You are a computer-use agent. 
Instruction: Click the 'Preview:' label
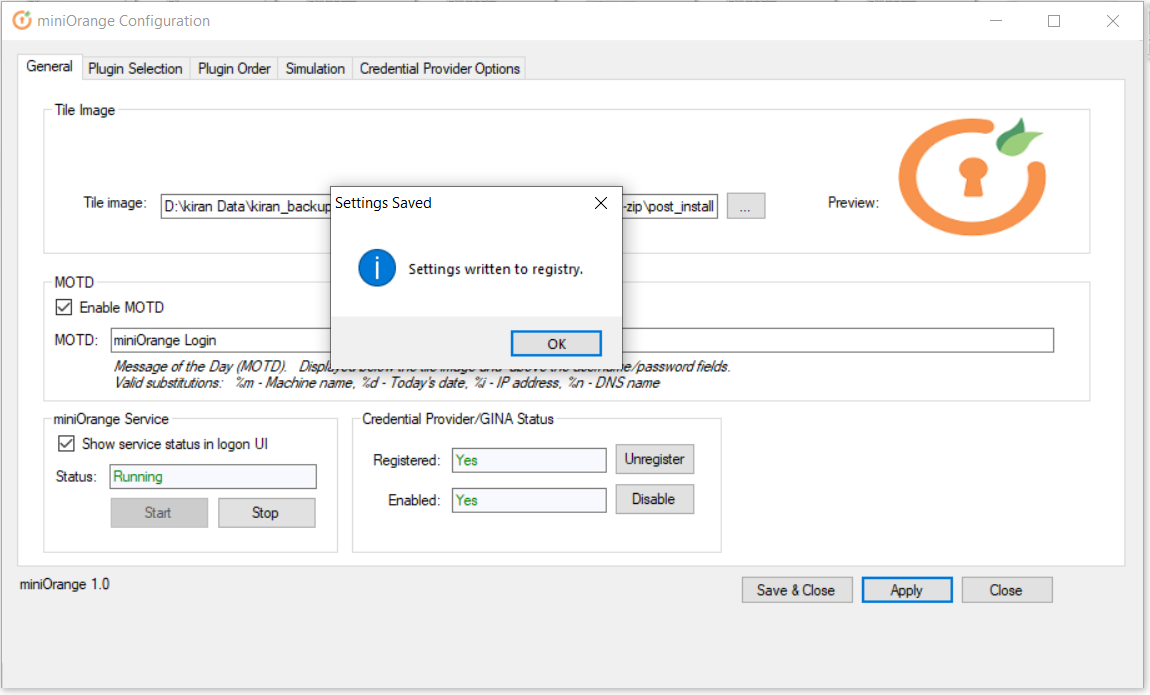853,202
